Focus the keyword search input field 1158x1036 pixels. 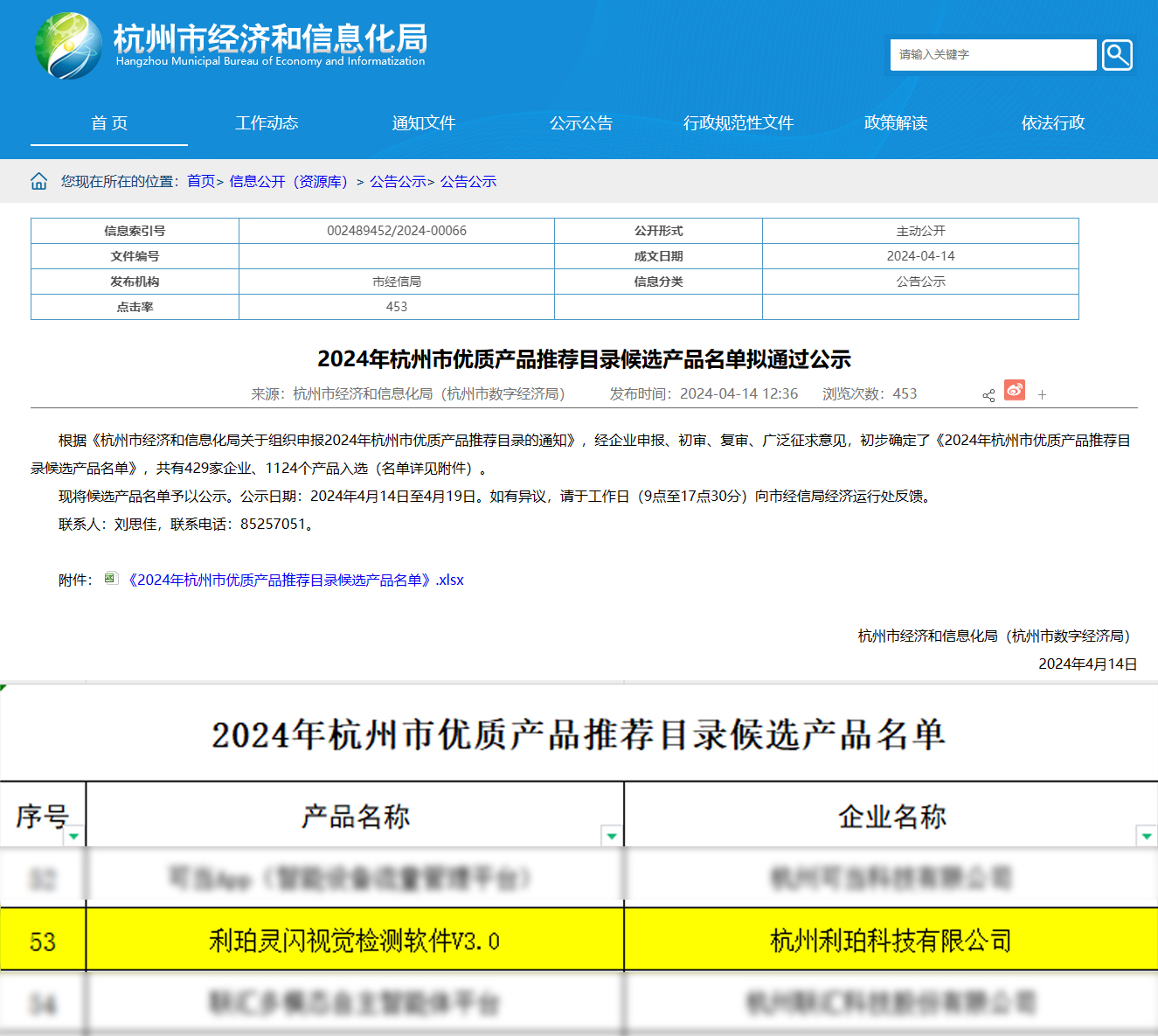pos(993,55)
